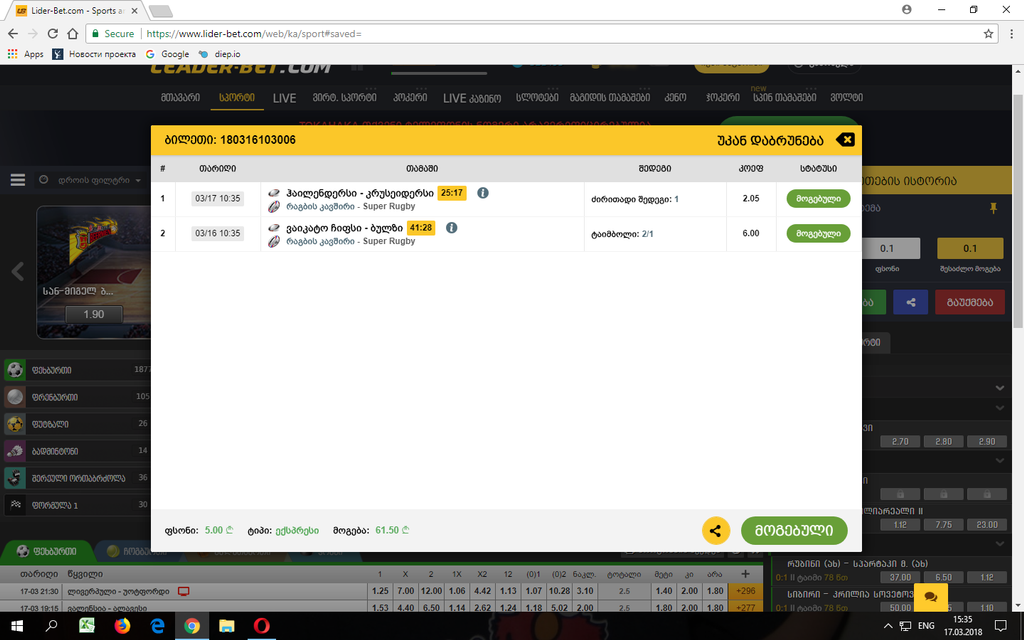Click the 25:17 score badge
1024x640 pixels.
point(452,193)
